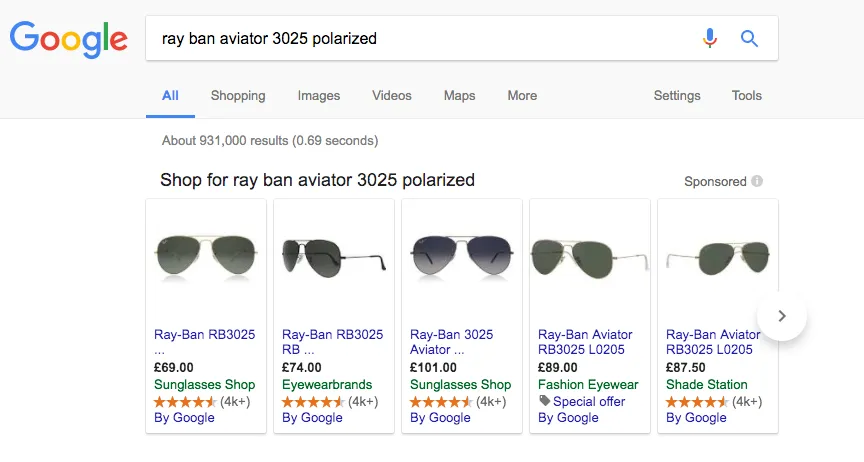This screenshot has width=864, height=462.
Task: Click the Eyewearbrands merchant name
Action: tap(327, 384)
